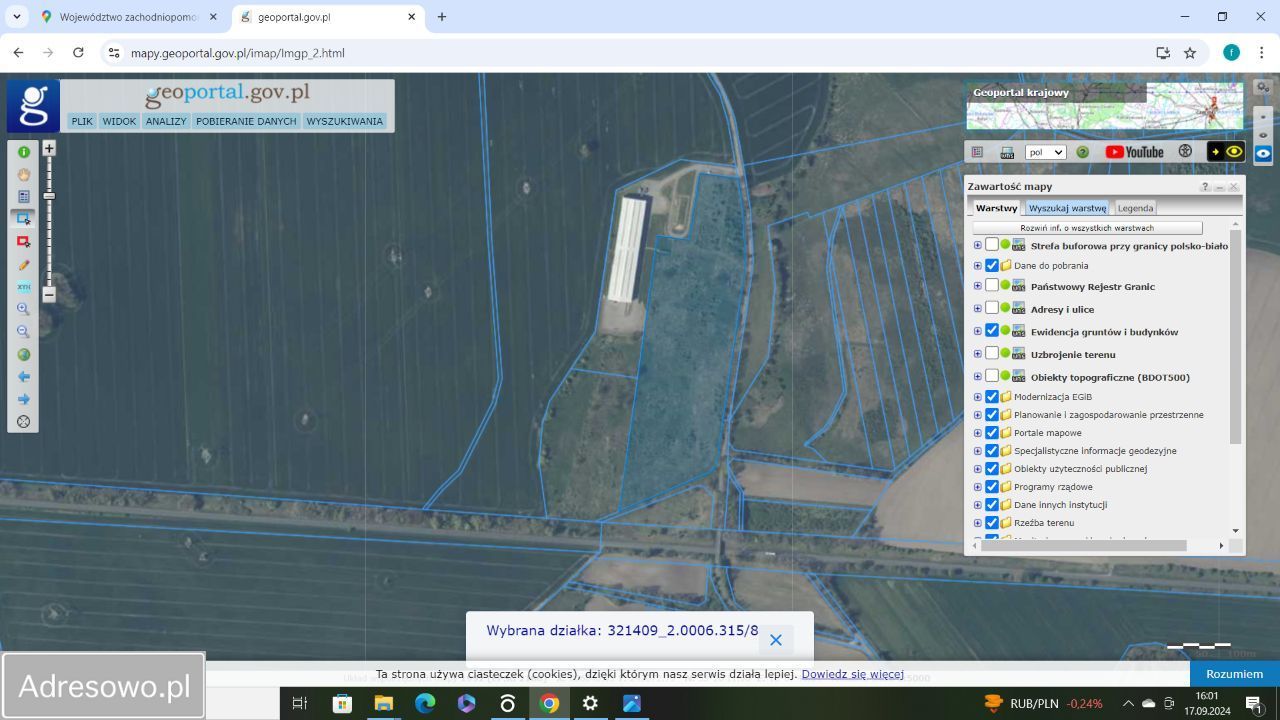Go to previous map view arrow

[24, 377]
